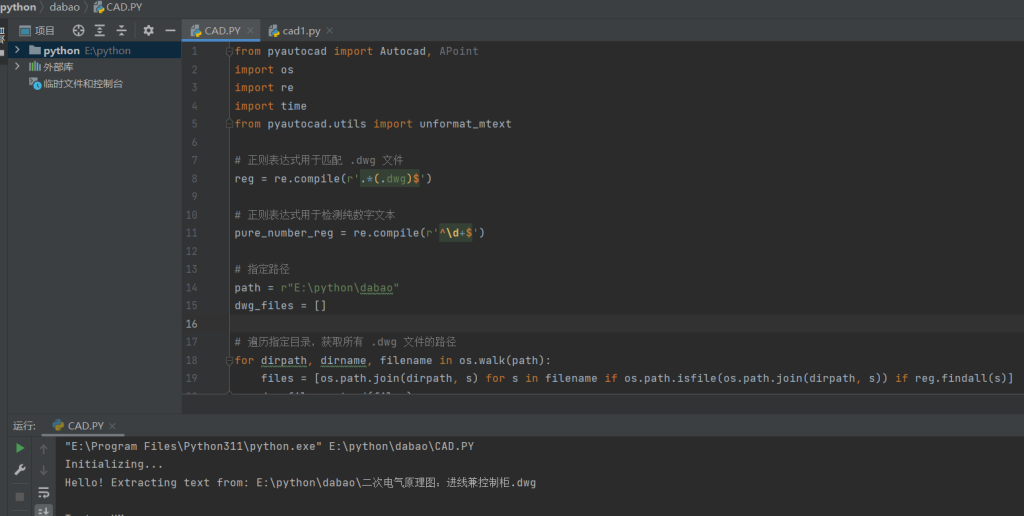
Task: Select the CAD.PY run tab
Action: (85, 426)
